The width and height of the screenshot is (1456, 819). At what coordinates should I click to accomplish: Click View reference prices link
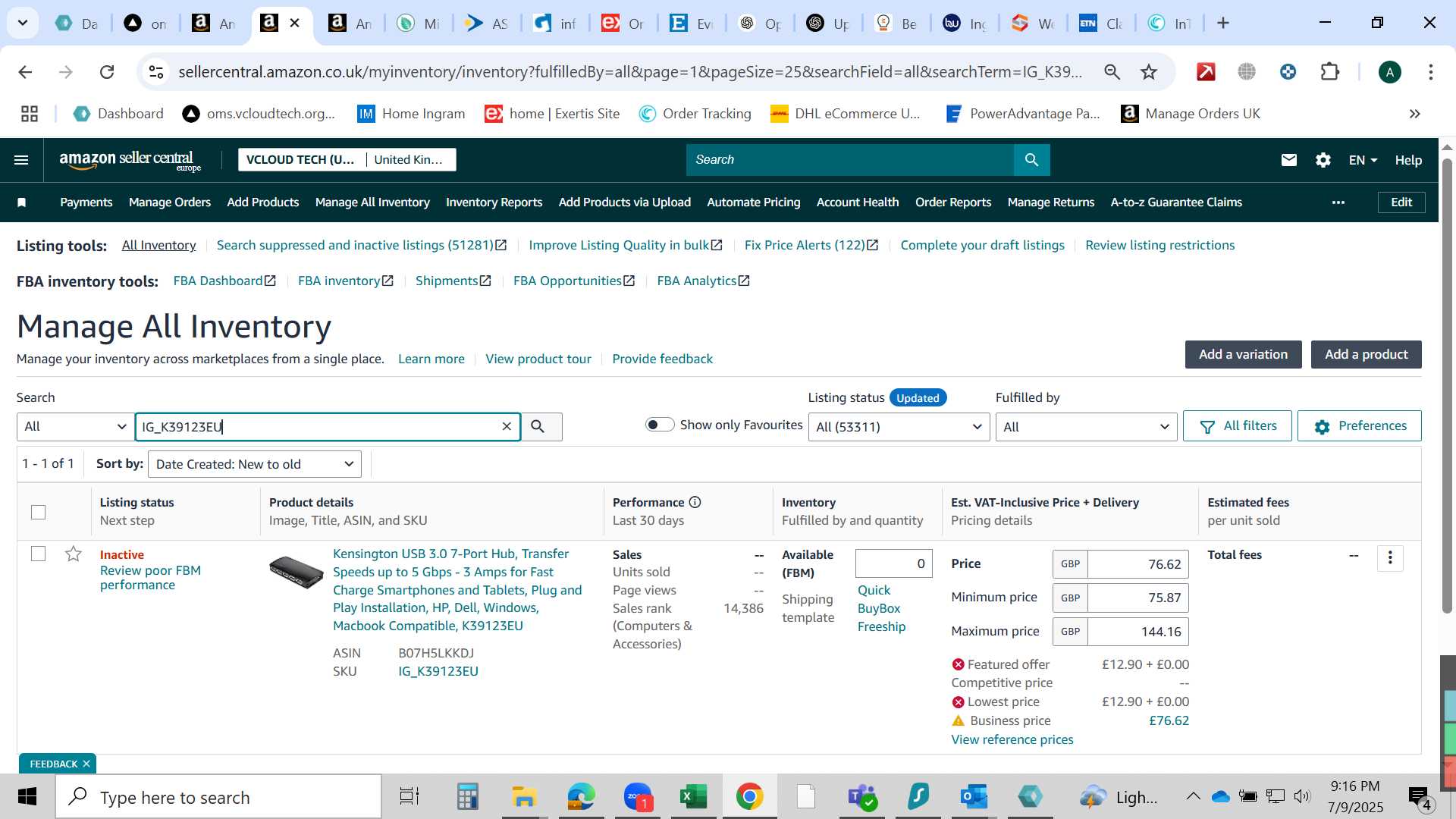(1012, 739)
